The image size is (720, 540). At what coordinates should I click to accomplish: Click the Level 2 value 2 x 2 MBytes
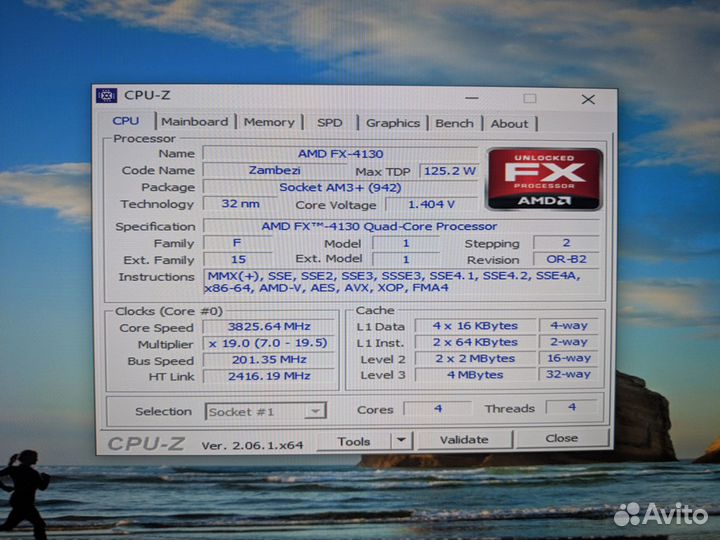tap(475, 359)
